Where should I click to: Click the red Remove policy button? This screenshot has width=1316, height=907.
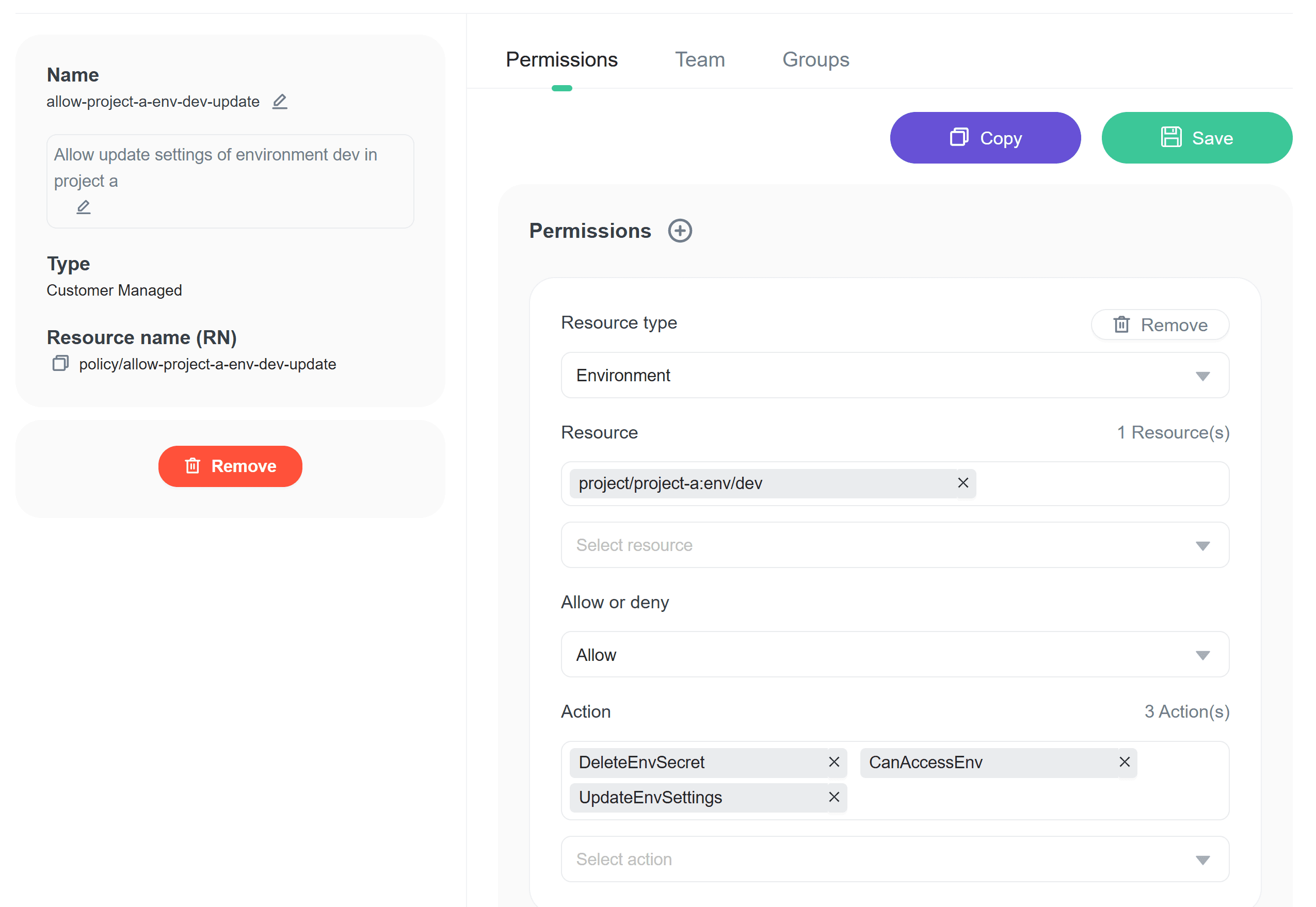tap(230, 466)
